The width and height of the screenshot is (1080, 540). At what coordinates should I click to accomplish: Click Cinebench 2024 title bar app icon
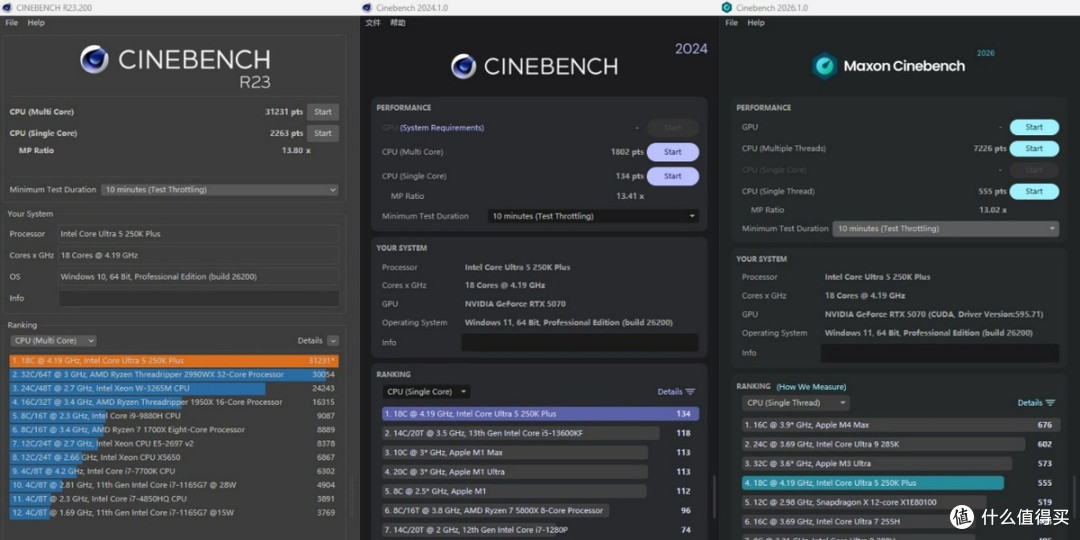pos(368,8)
